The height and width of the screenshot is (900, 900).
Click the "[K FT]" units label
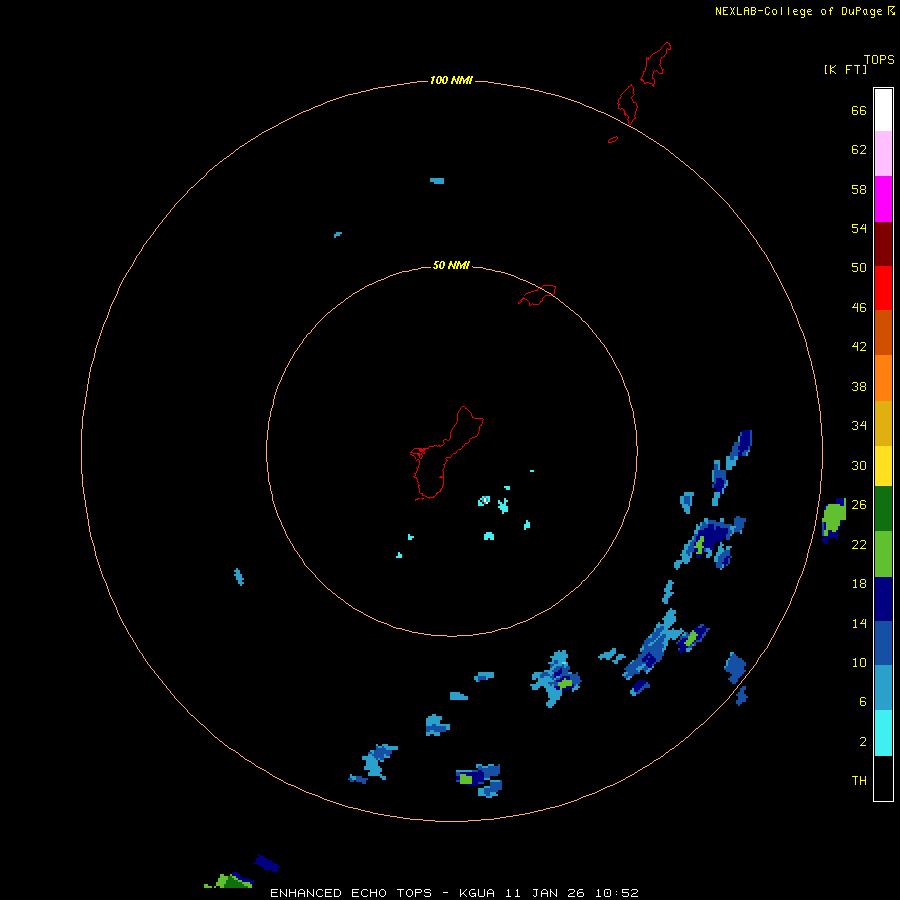click(x=845, y=69)
